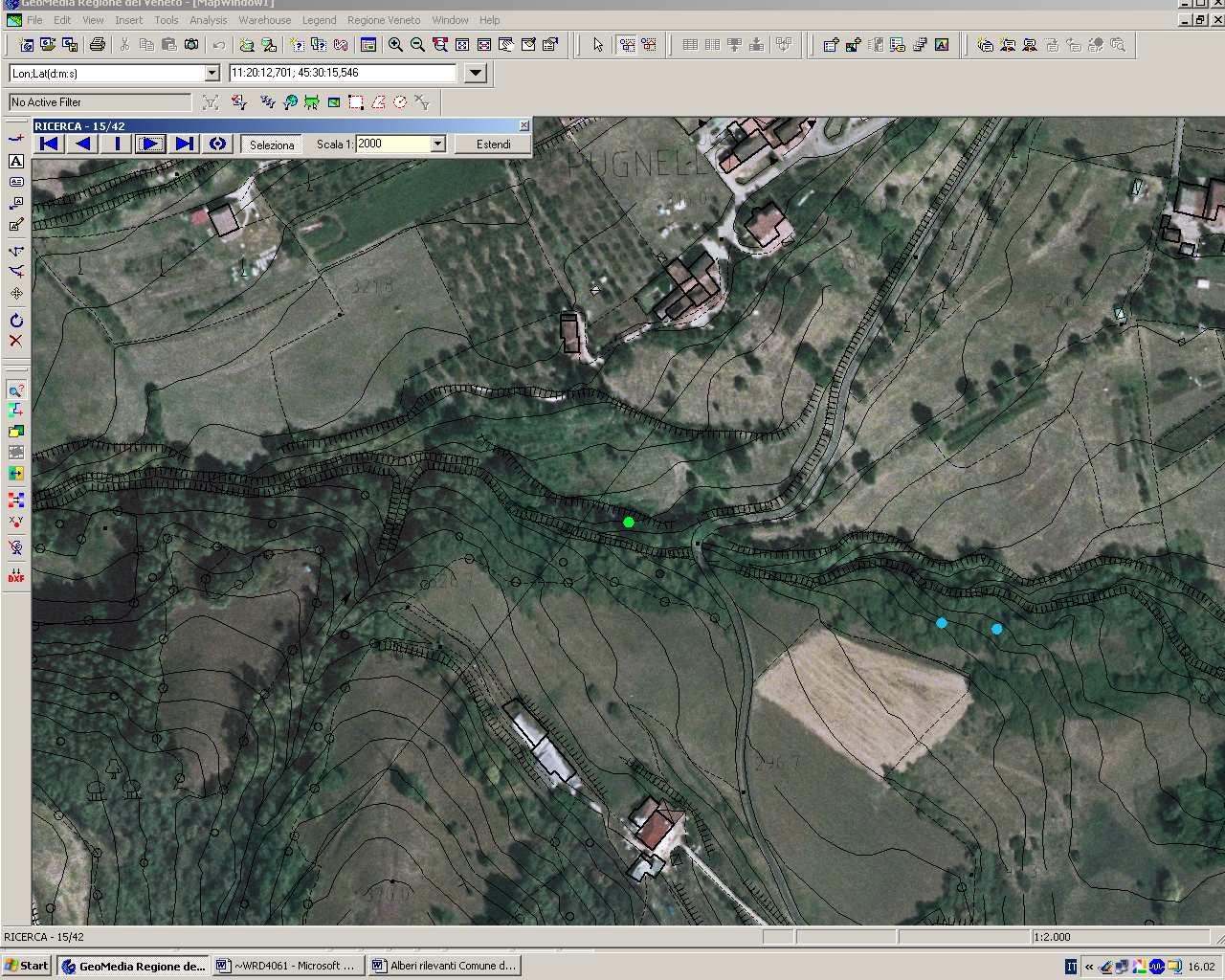Click the globe spatial filter icon
This screenshot has height=980, width=1225.
coord(290,102)
